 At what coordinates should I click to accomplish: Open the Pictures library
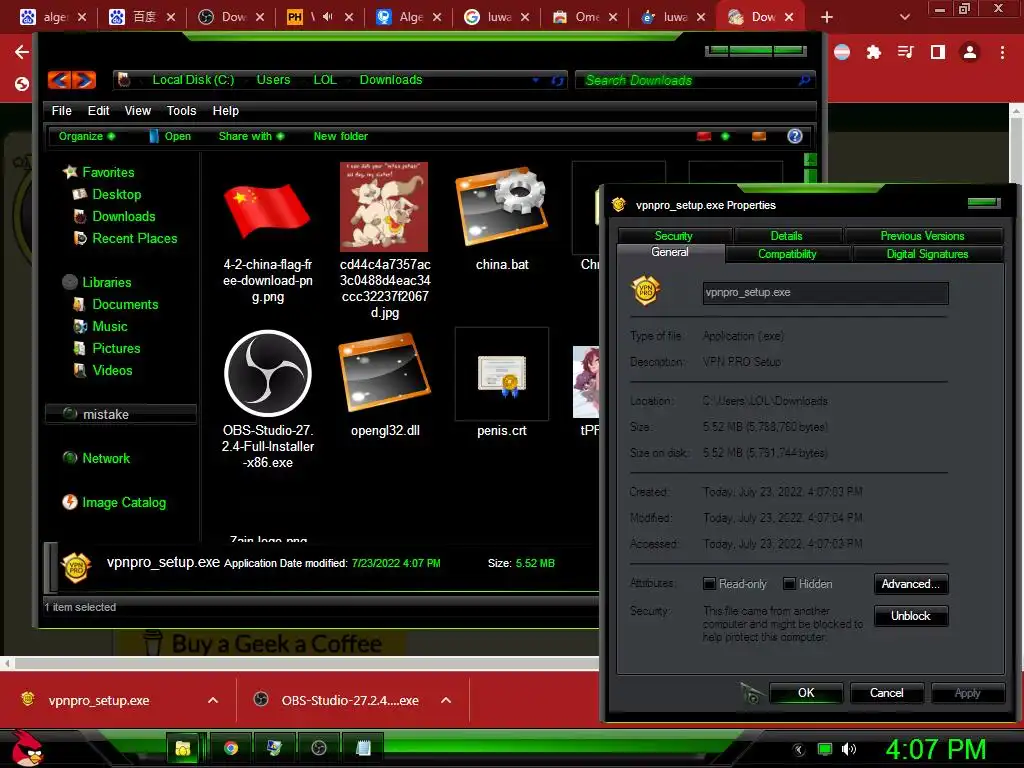pyautogui.click(x=116, y=348)
